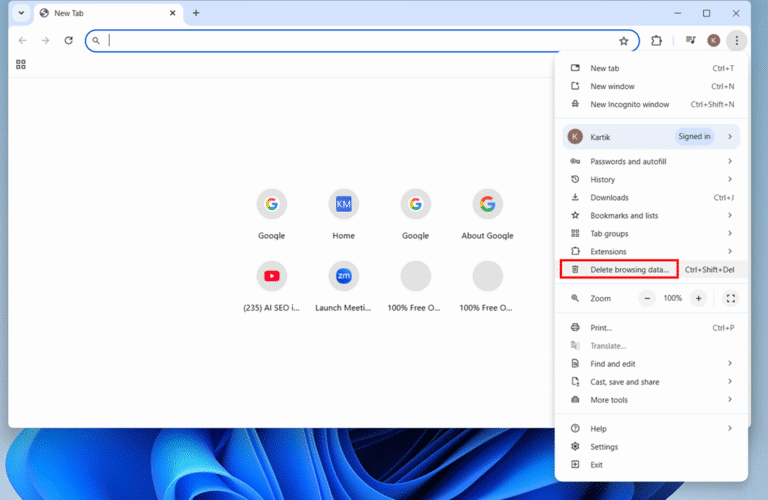Screen dimensions: 768x500
Task: Expand the Kartik profile submenu chevron
Action: [730, 137]
